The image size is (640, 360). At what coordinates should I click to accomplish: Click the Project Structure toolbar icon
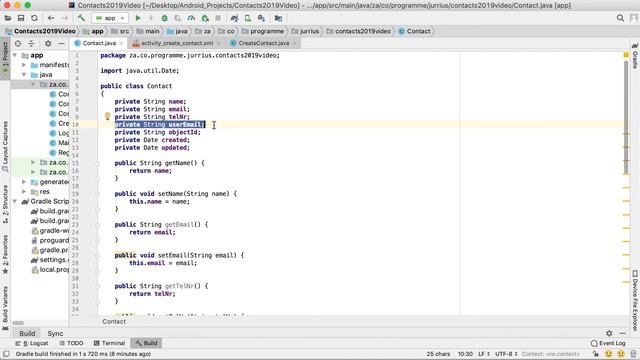(278, 18)
